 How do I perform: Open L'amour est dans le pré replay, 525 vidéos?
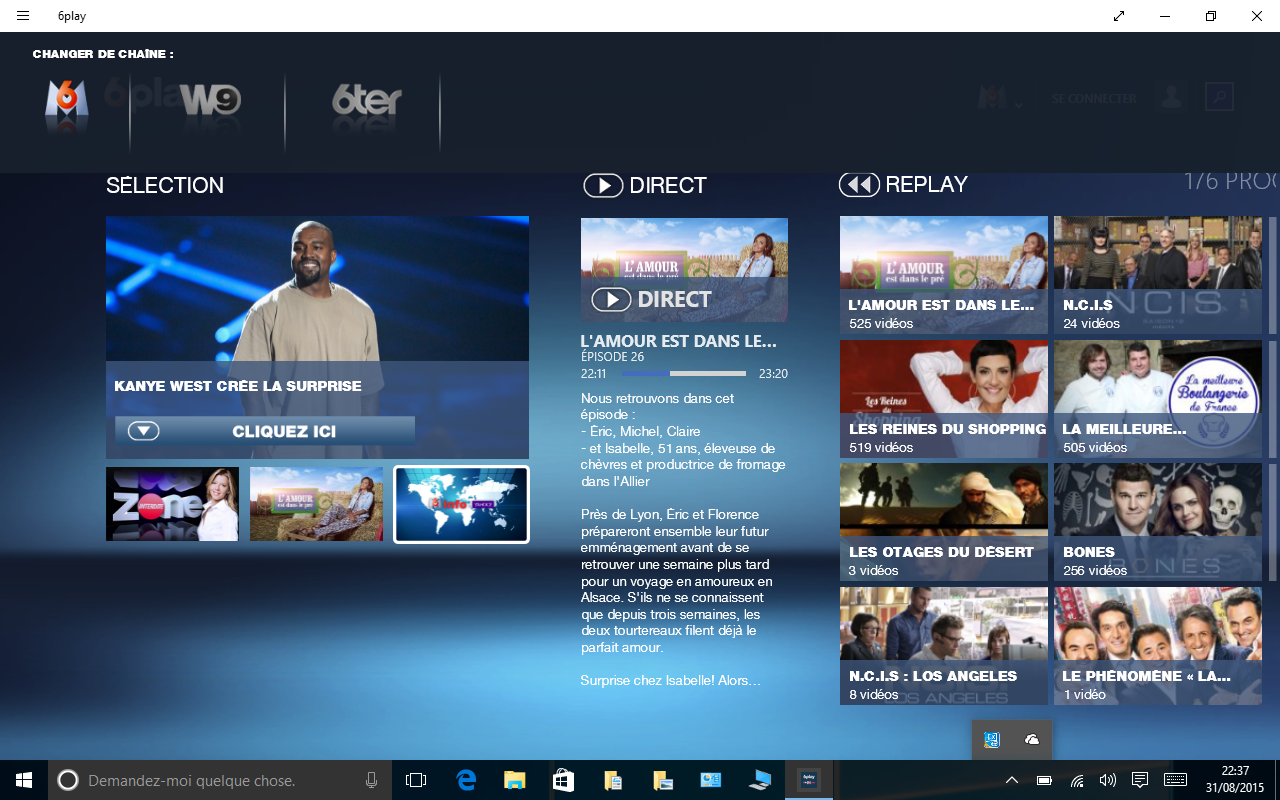click(944, 275)
